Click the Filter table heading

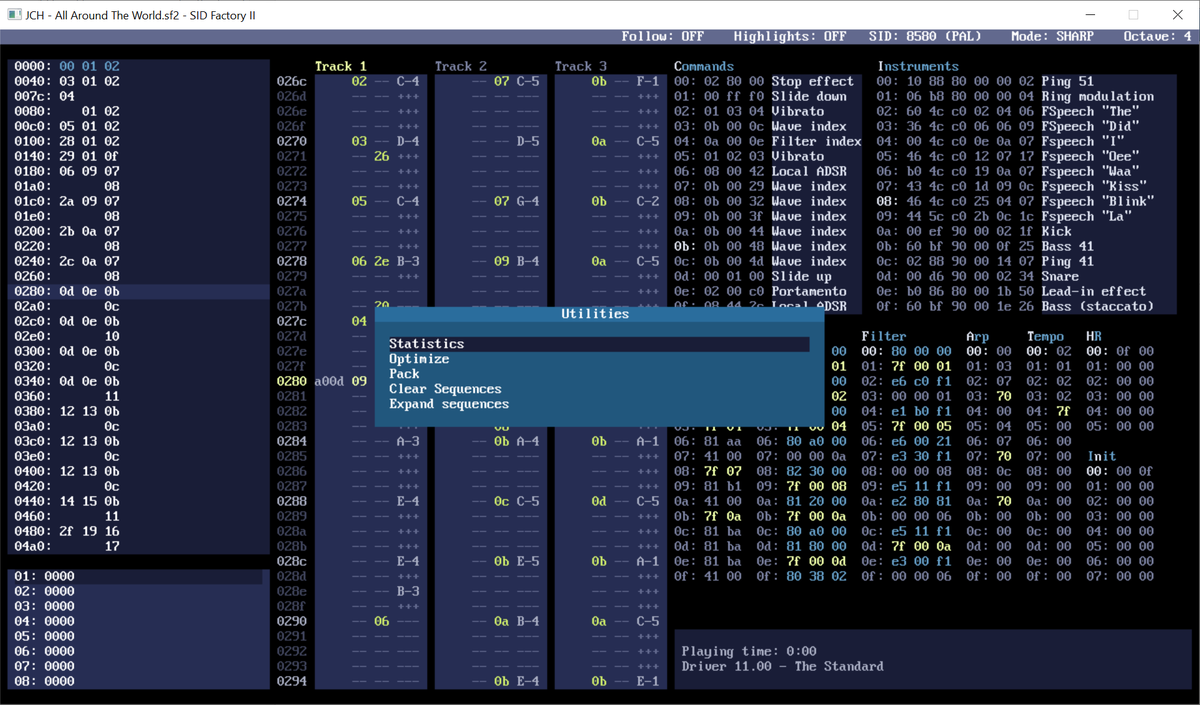tap(884, 337)
